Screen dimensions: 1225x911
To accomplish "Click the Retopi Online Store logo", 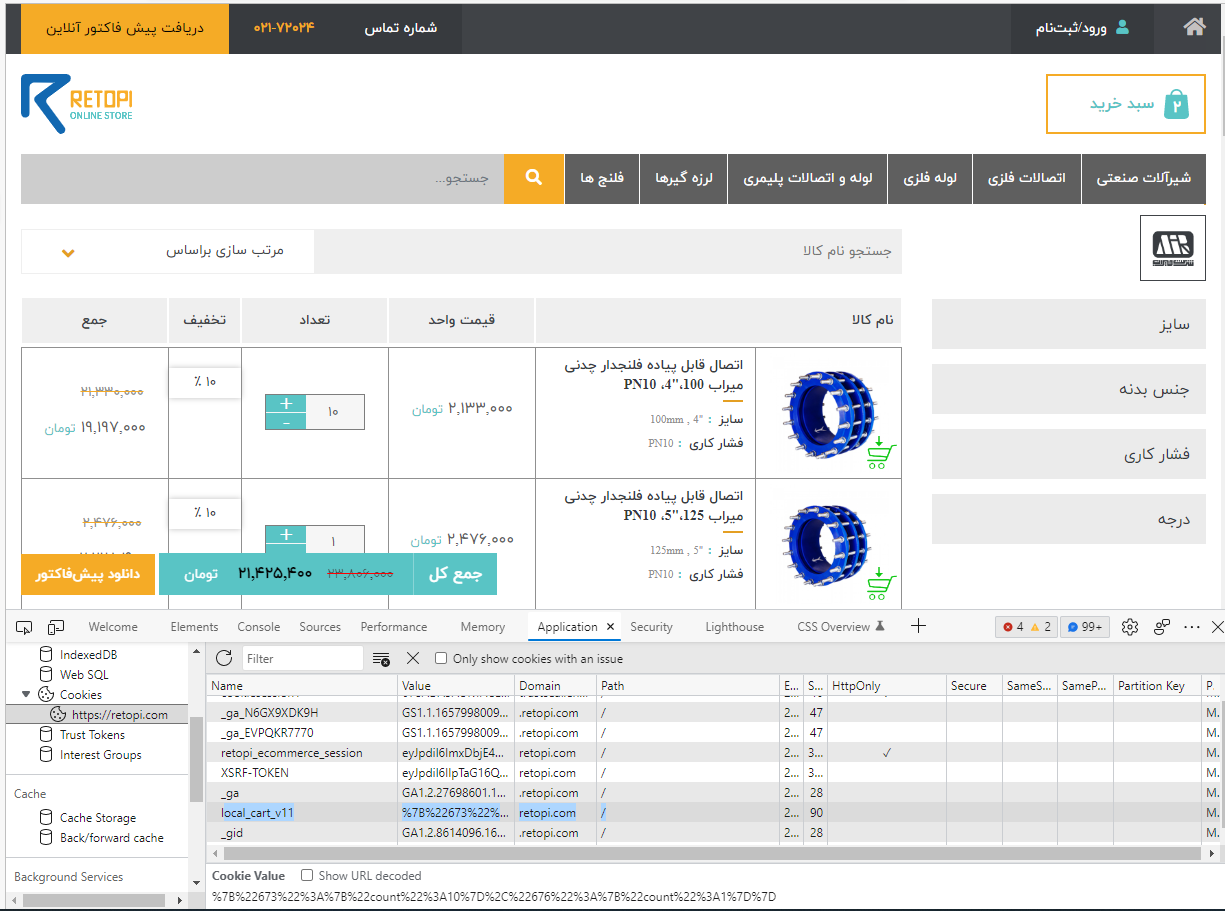I will tap(77, 105).
